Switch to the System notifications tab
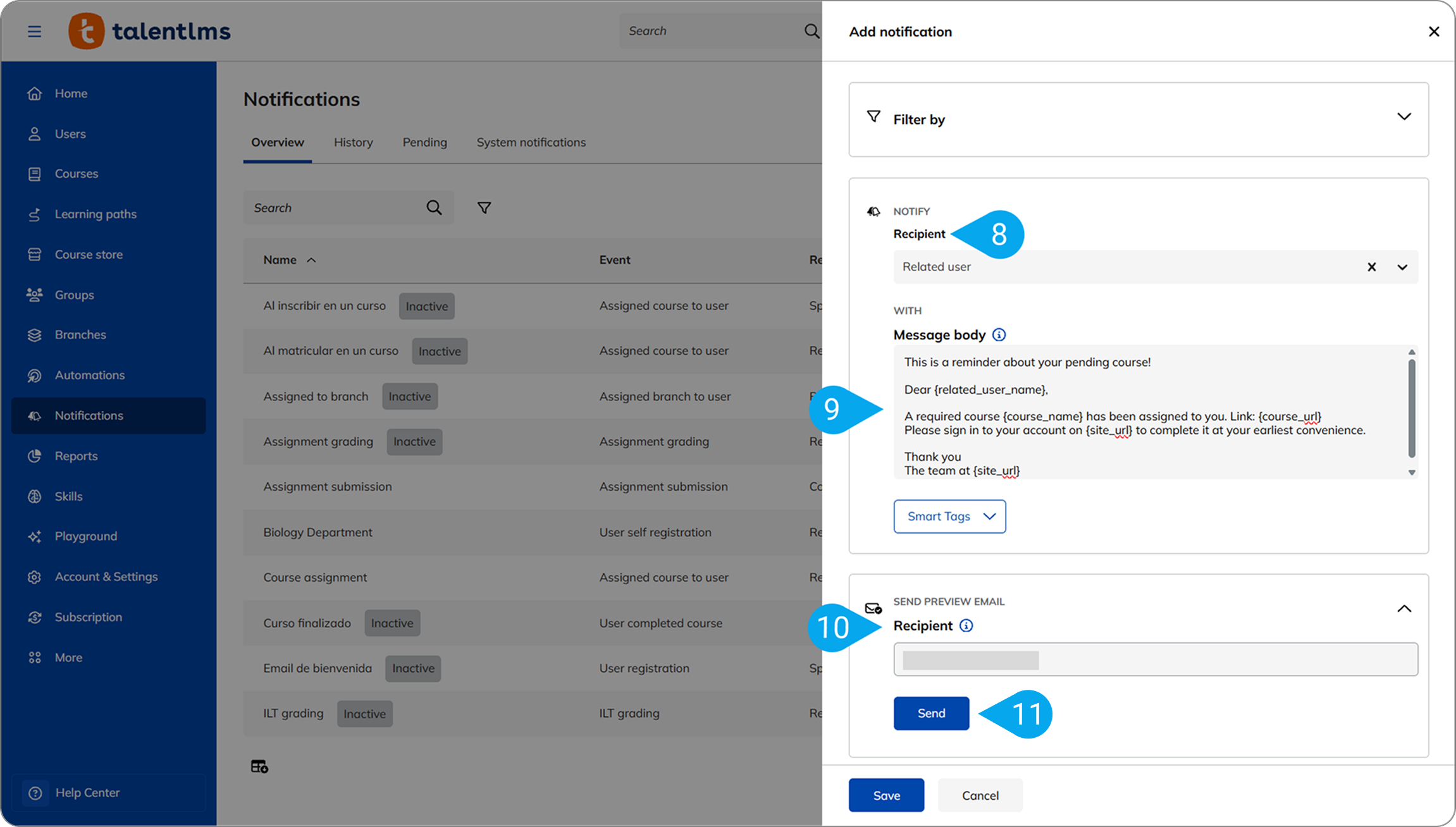This screenshot has width=1456, height=827. coord(531,142)
